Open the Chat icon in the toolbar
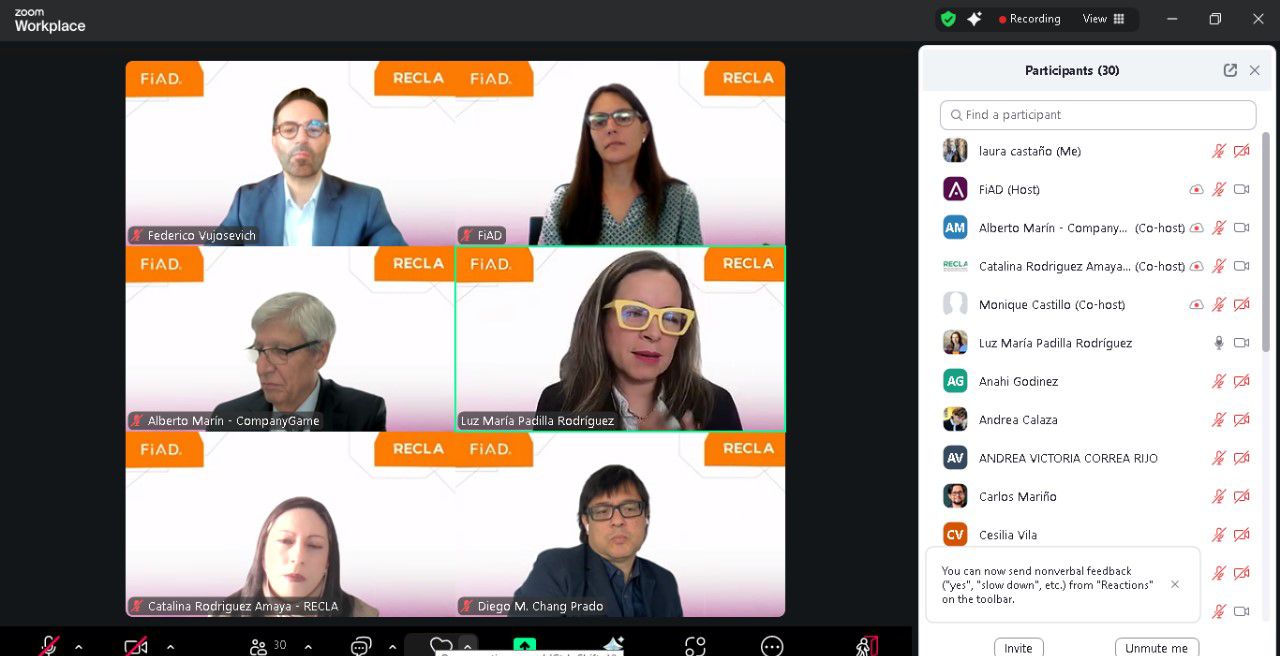This screenshot has height=656, width=1280. pyautogui.click(x=361, y=646)
